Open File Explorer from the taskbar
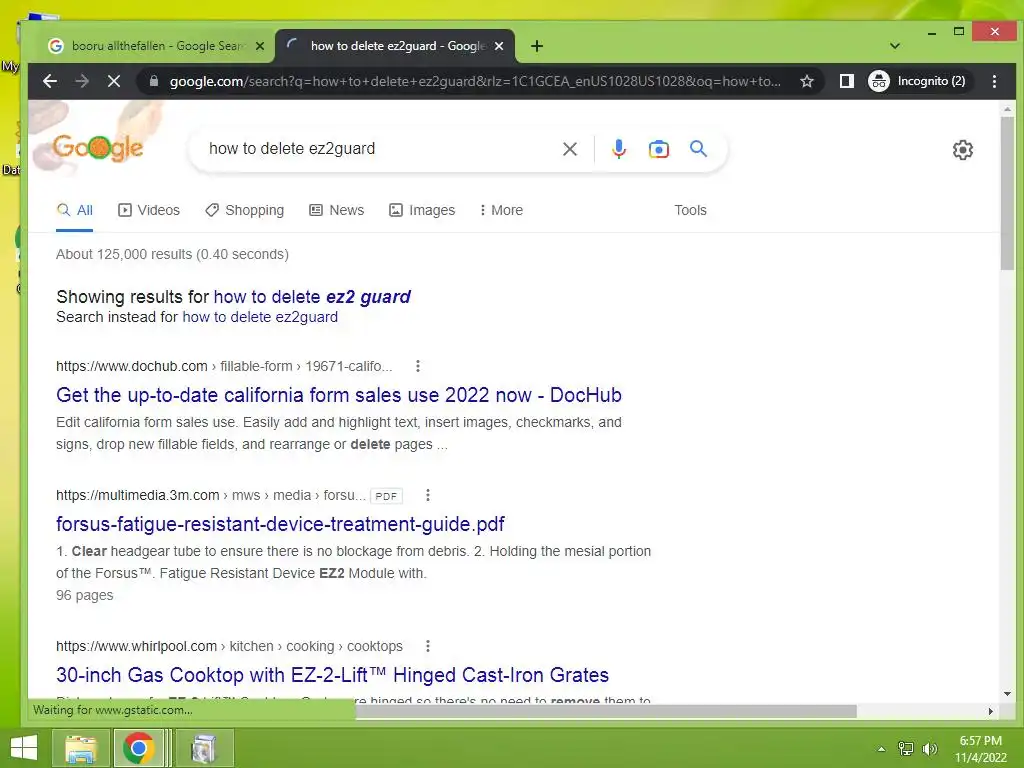This screenshot has height=768, width=1024. coord(80,748)
